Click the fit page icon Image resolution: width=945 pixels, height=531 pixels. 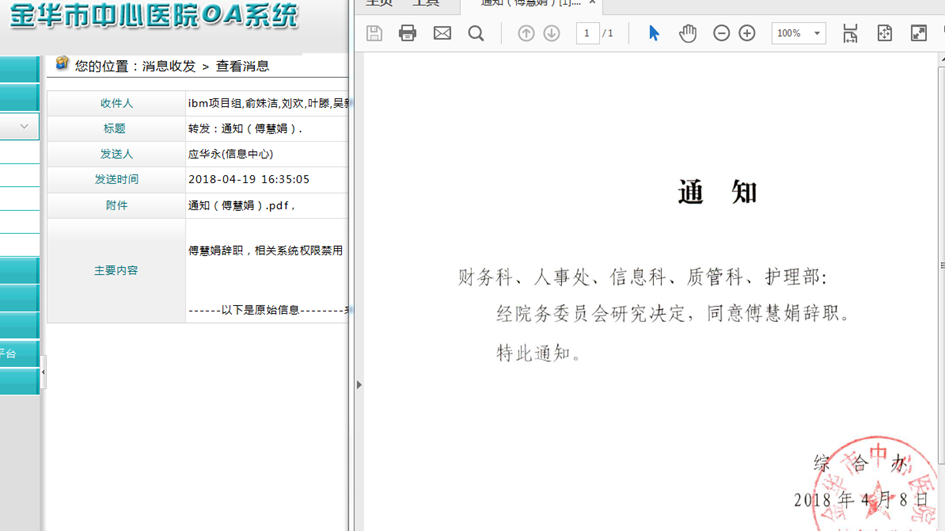tap(885, 33)
